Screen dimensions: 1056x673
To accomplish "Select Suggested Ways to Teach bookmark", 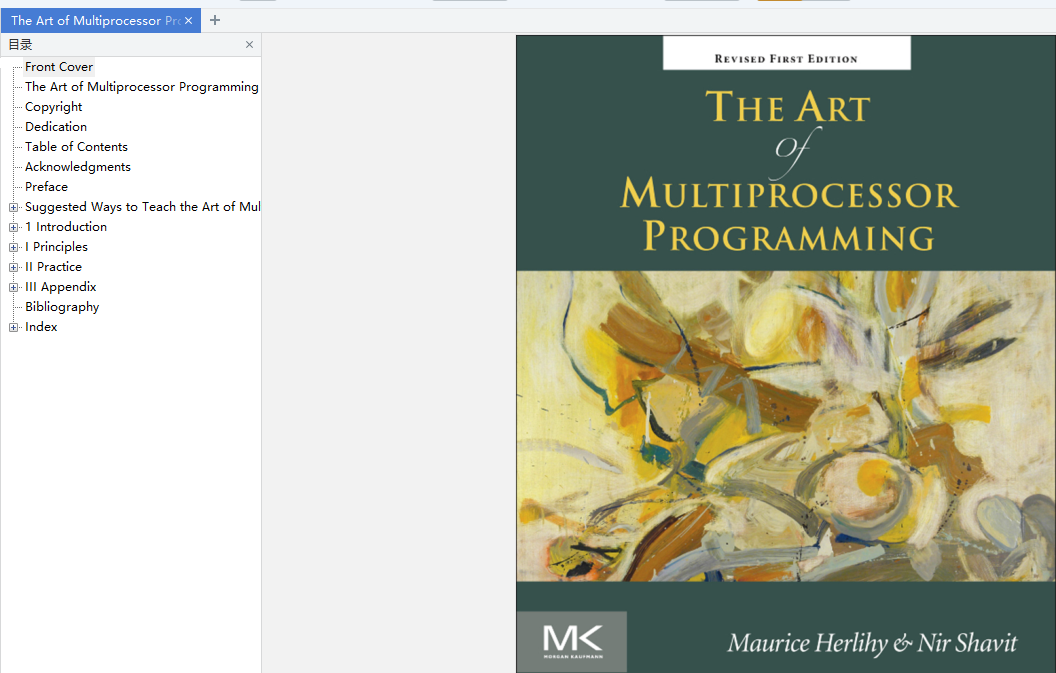I will tap(142, 207).
